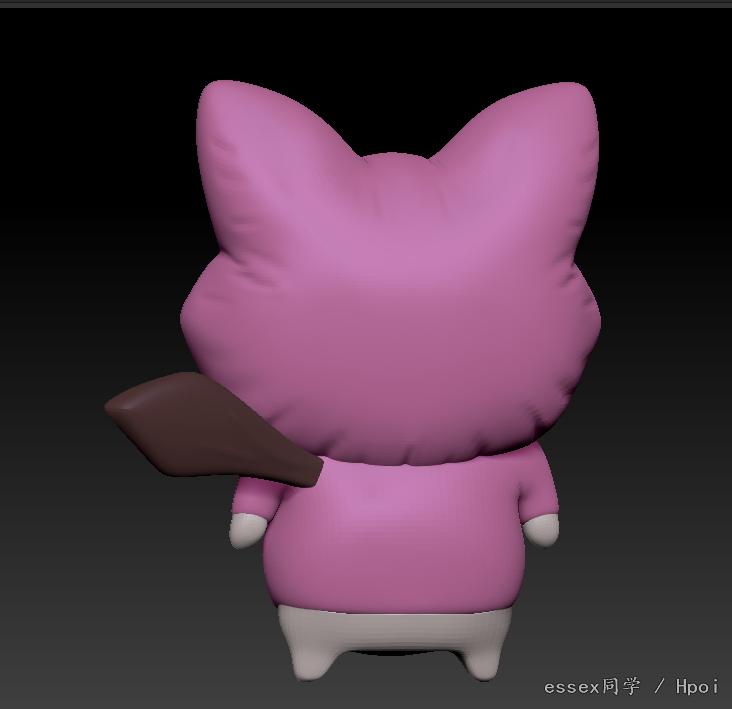Pick the white leg section below the pink shirt

coord(394,642)
